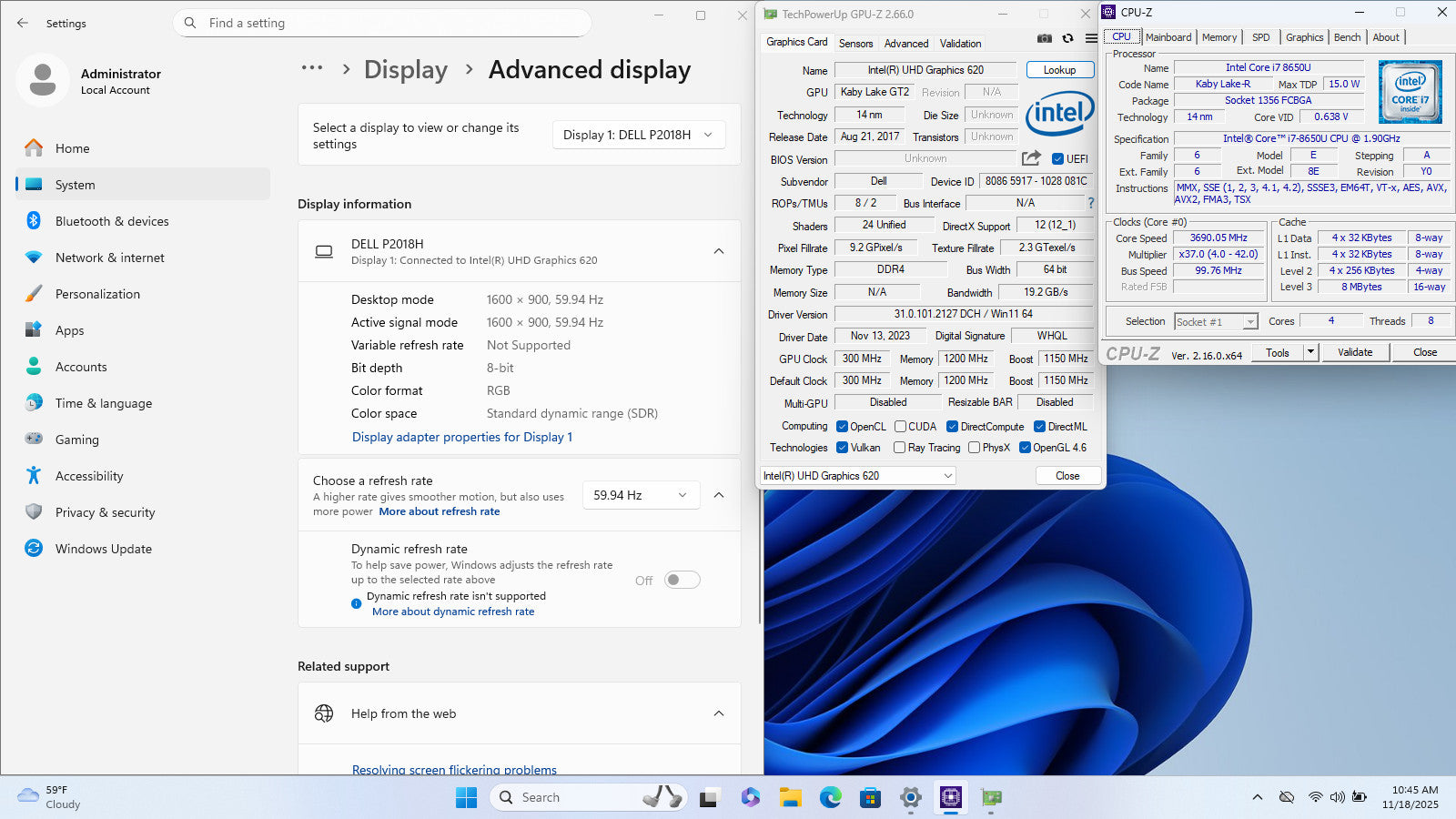1456x819 pixels.
Task: Open the GPU-Z hamburger menu
Action: coord(1091,38)
